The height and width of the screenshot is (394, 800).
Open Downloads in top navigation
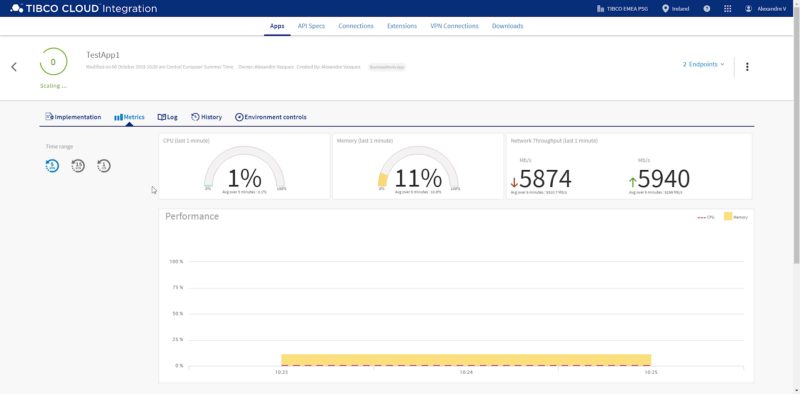tap(508, 26)
